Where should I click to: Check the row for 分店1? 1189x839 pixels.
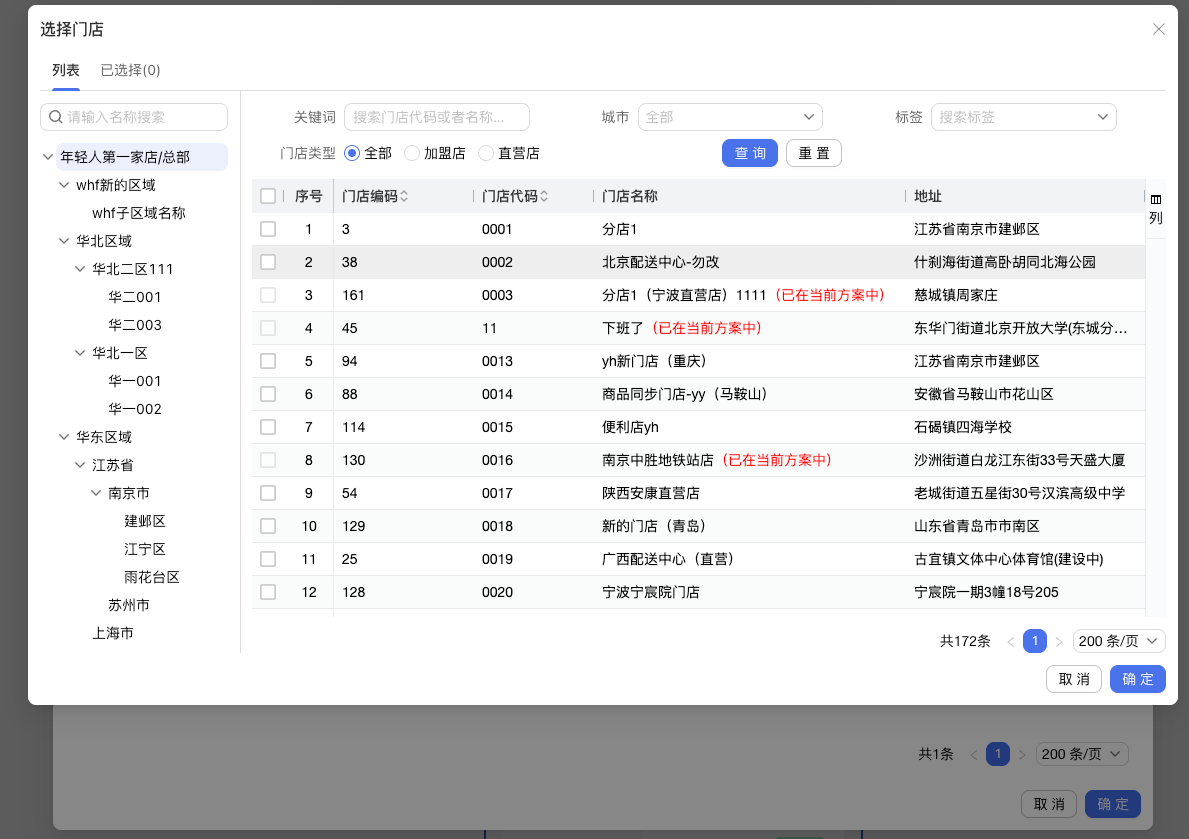pyautogui.click(x=268, y=229)
